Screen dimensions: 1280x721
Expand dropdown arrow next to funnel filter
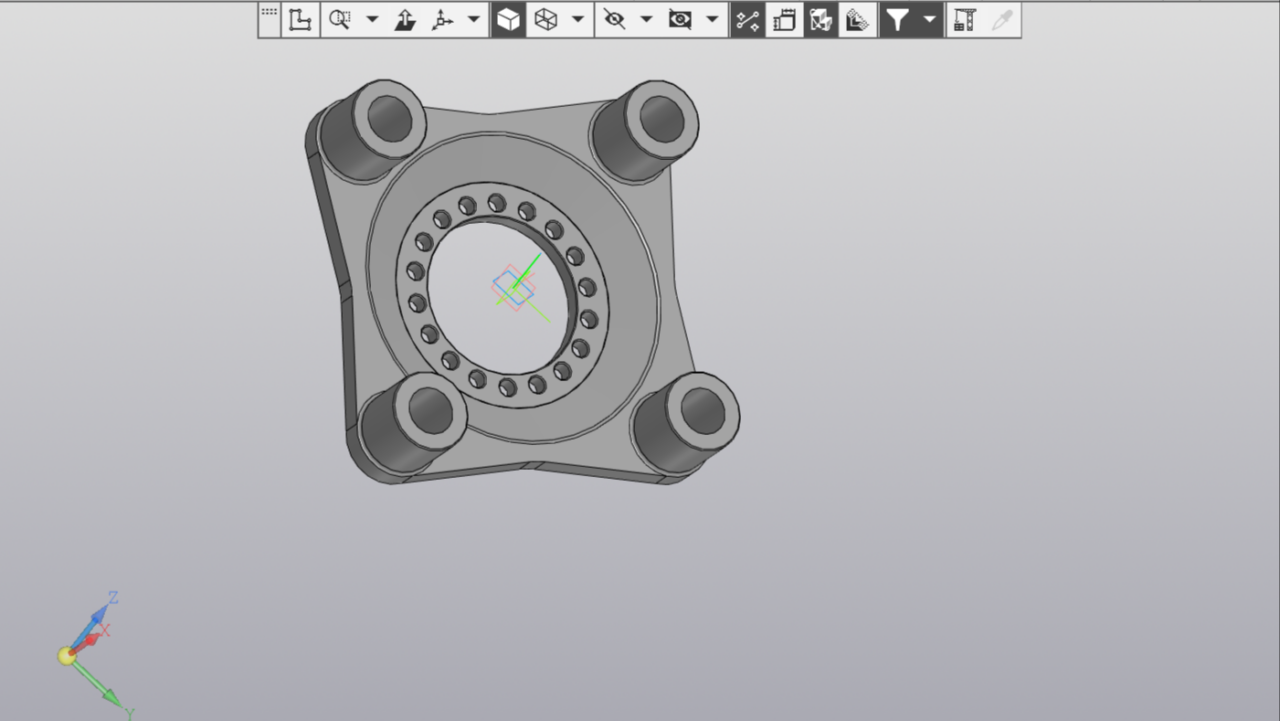tap(930, 20)
